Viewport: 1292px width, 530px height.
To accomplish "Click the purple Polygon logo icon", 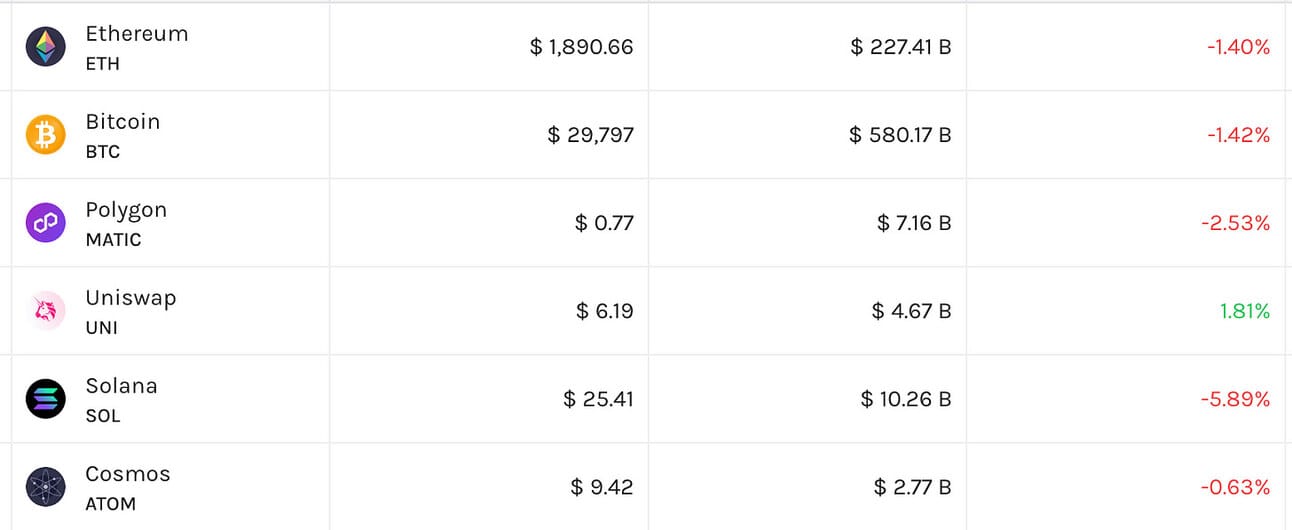I will click(x=45, y=223).
